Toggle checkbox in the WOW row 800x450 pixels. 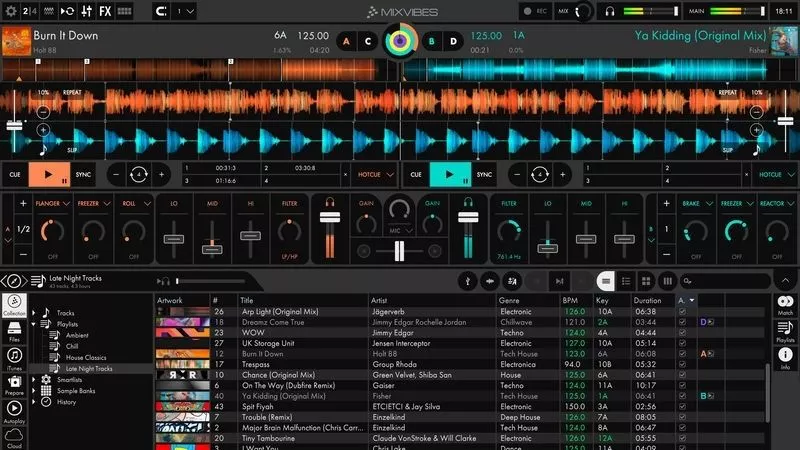pyautogui.click(x=682, y=333)
